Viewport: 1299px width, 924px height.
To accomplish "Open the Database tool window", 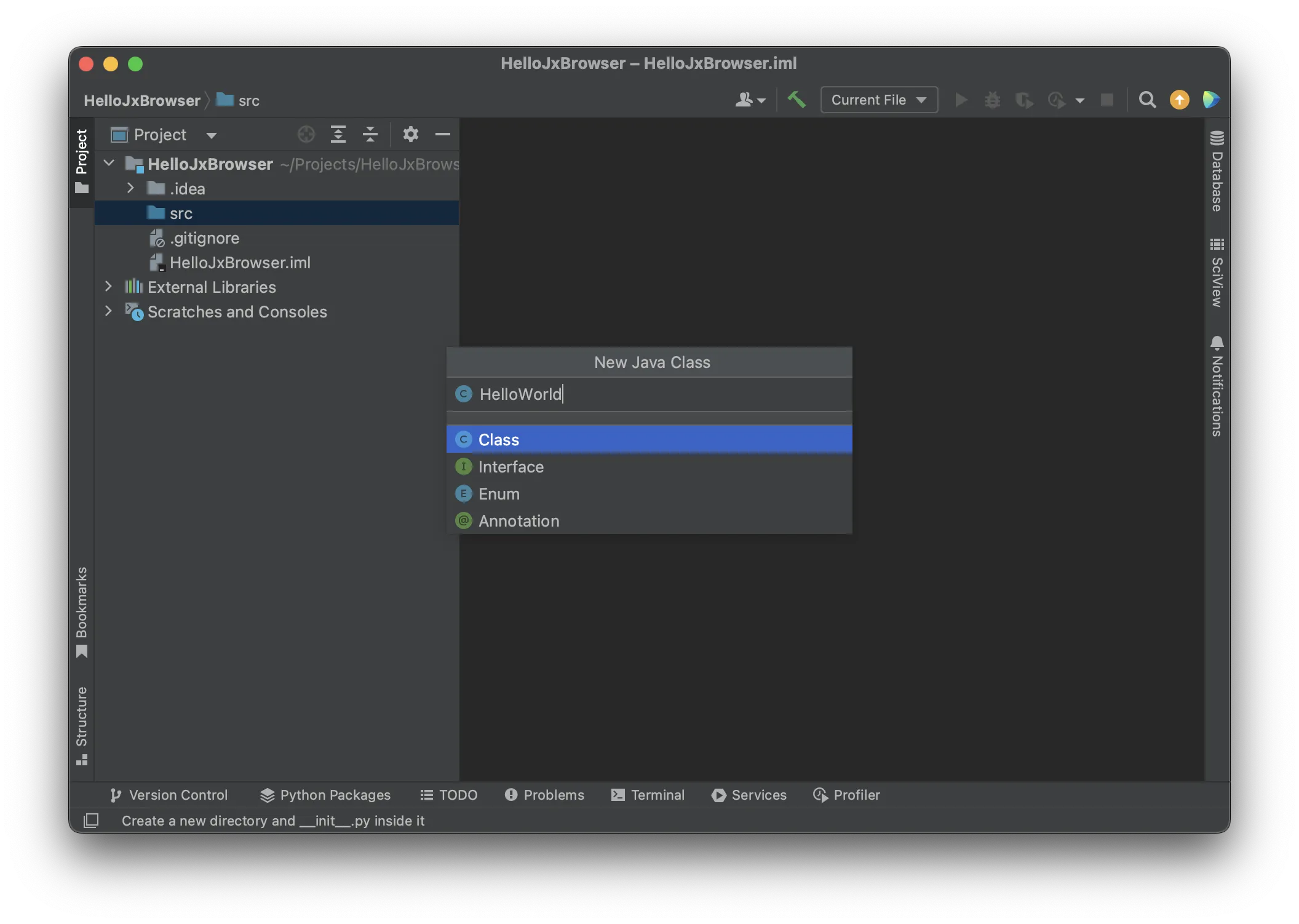I will [x=1217, y=171].
